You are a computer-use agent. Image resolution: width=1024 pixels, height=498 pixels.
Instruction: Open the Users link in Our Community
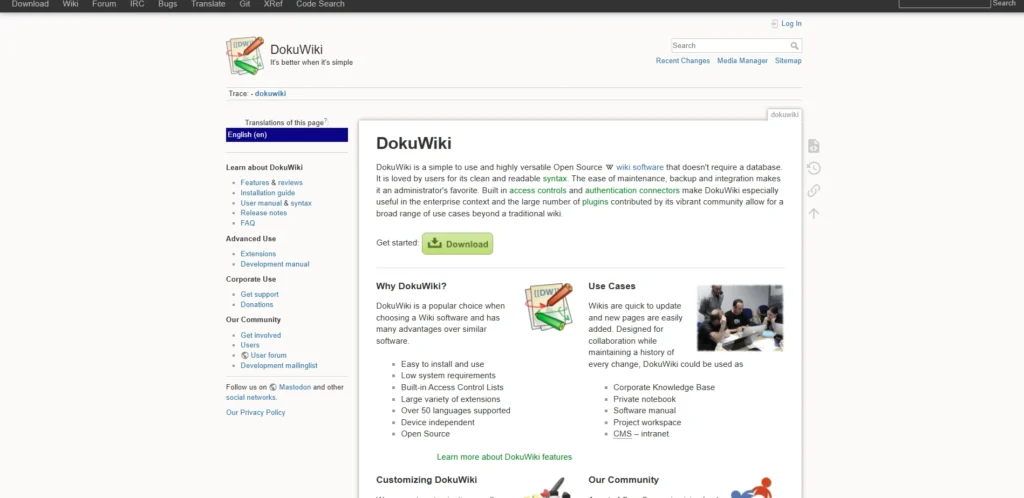tap(249, 345)
